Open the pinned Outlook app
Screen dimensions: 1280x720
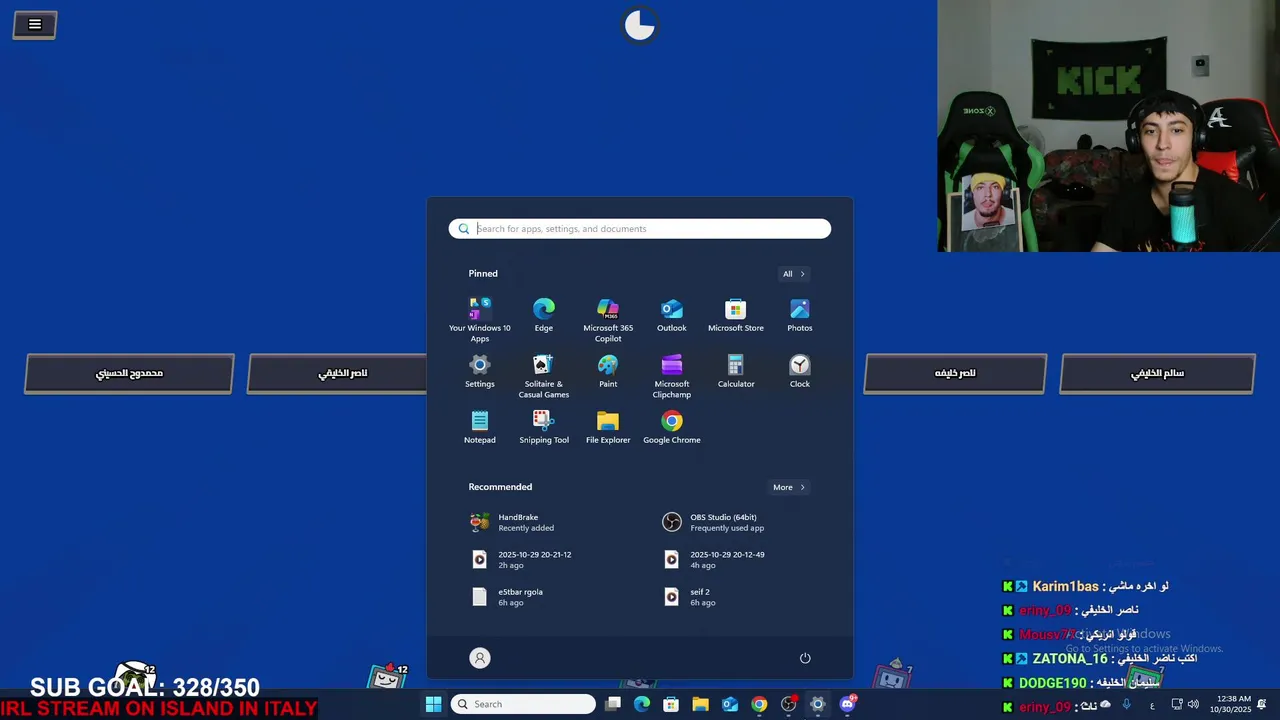click(672, 315)
